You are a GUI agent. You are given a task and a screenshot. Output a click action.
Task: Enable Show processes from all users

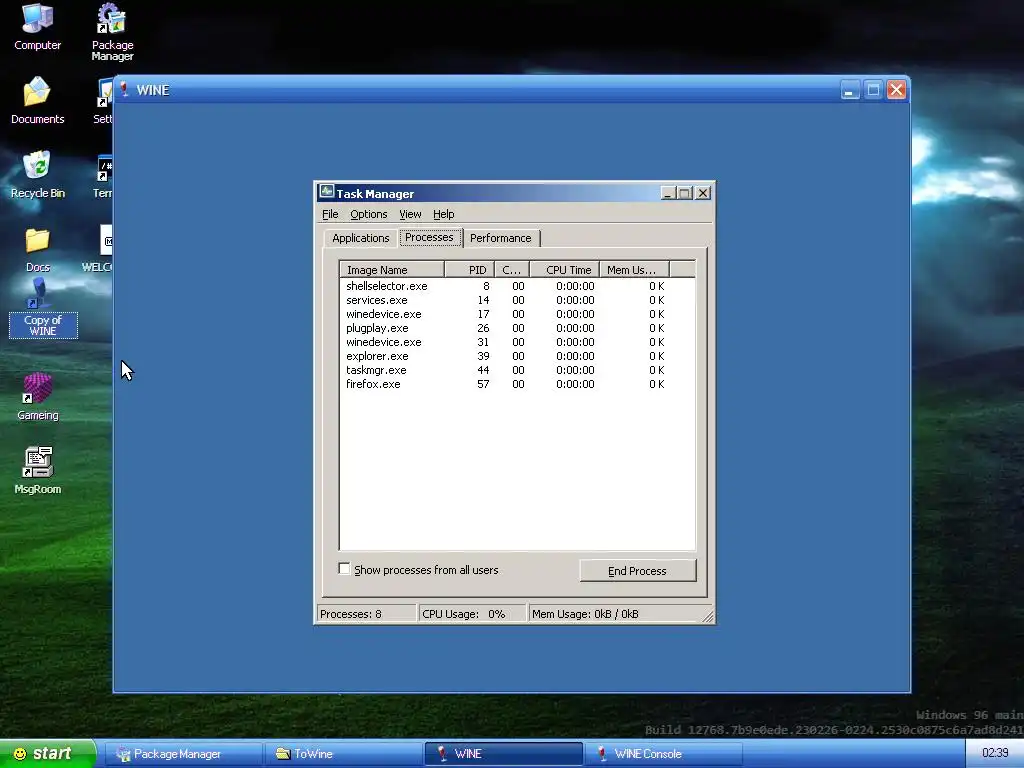pos(344,569)
